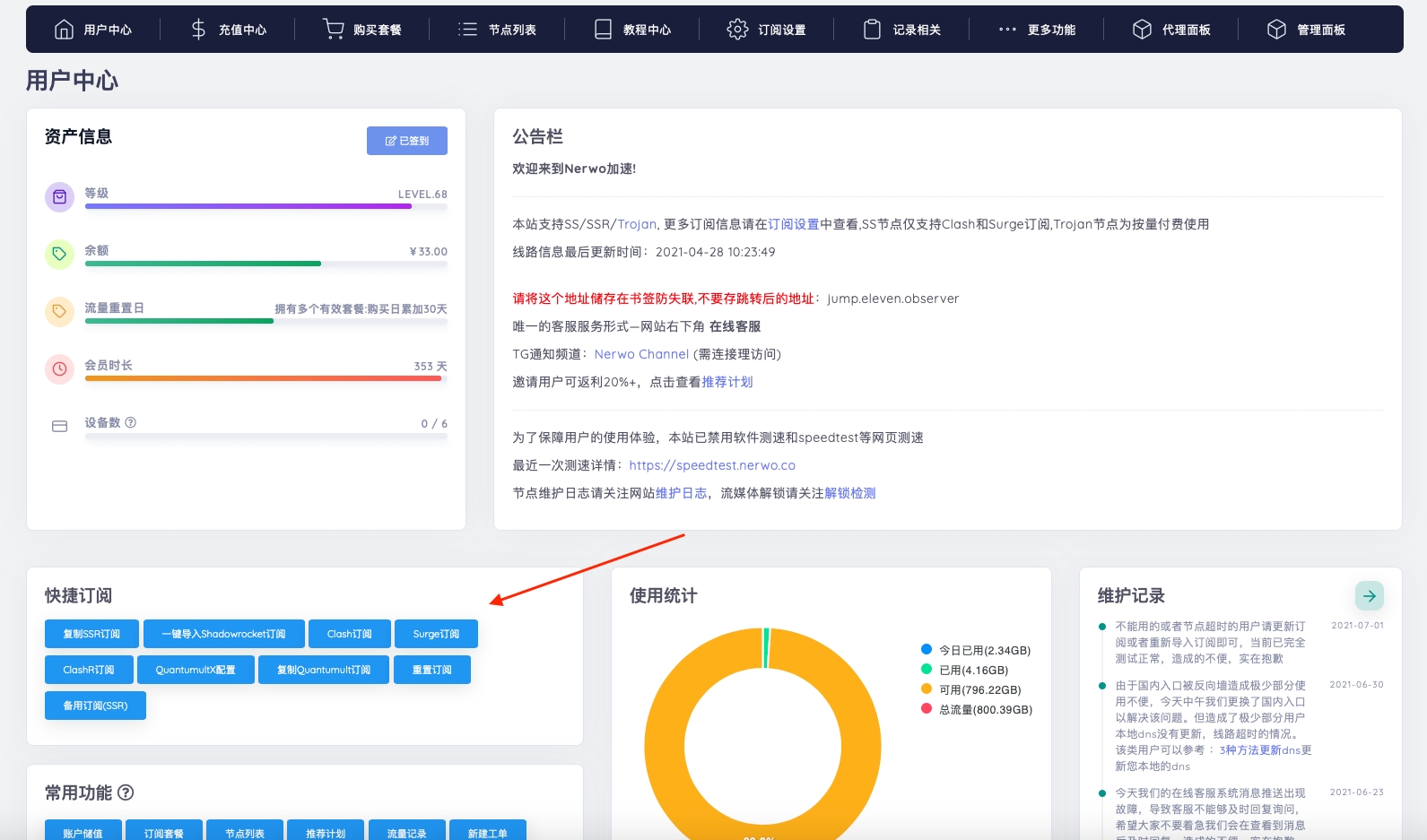Click the gear icon for 订阅设置

tap(737, 30)
